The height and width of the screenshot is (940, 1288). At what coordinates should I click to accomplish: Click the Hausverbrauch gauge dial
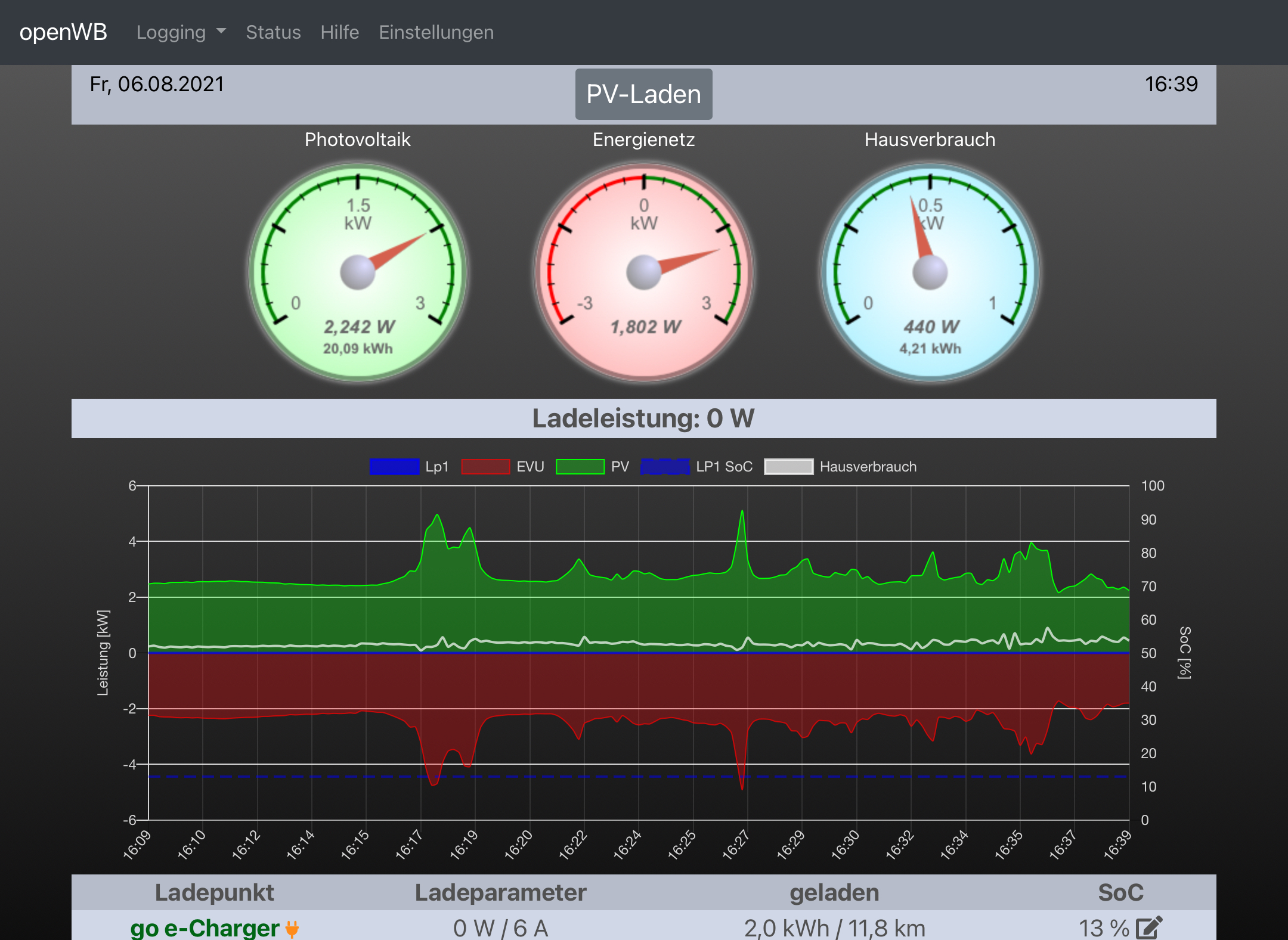coord(930,272)
